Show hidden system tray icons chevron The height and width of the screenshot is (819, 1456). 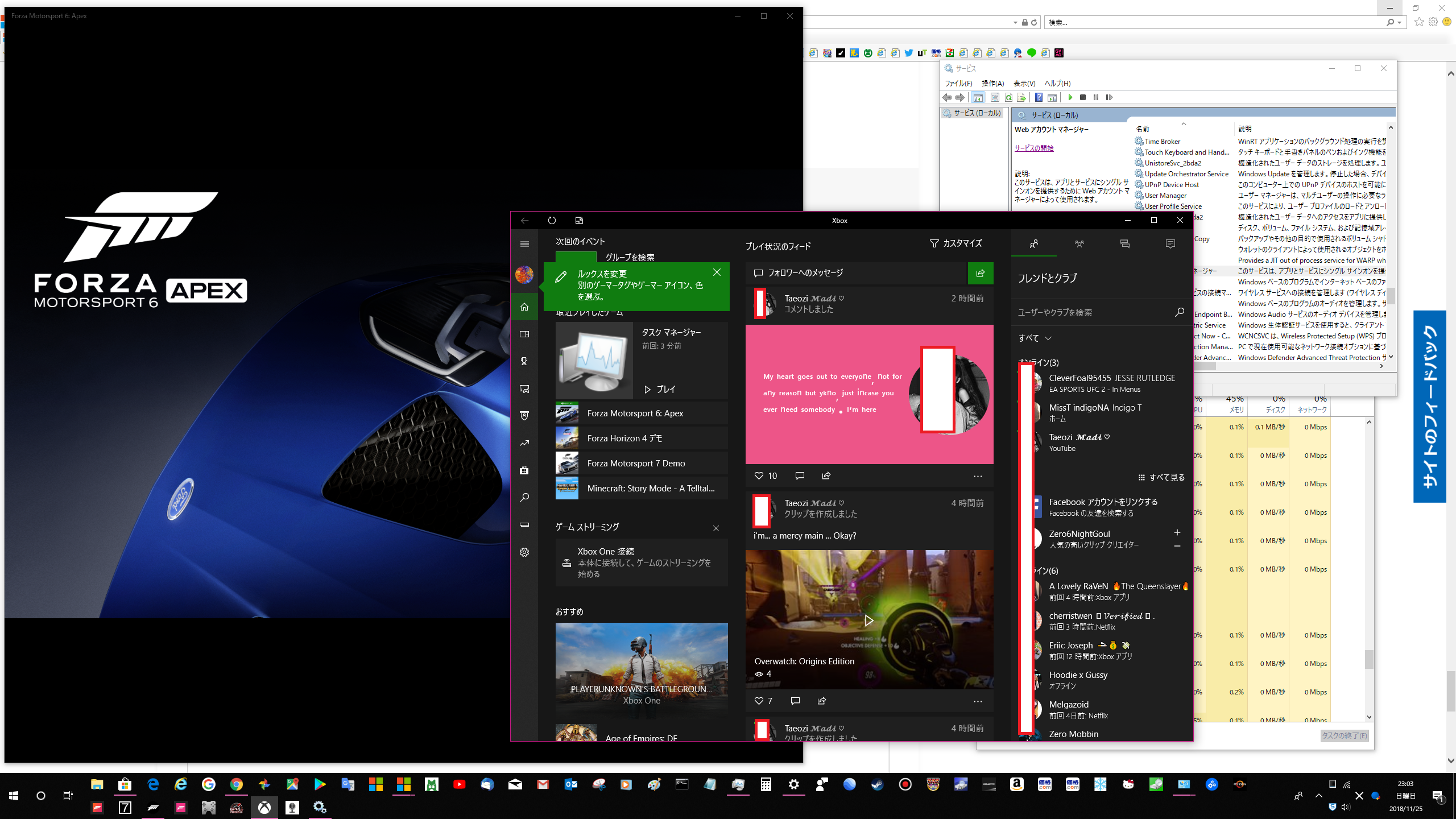[x=1319, y=796]
